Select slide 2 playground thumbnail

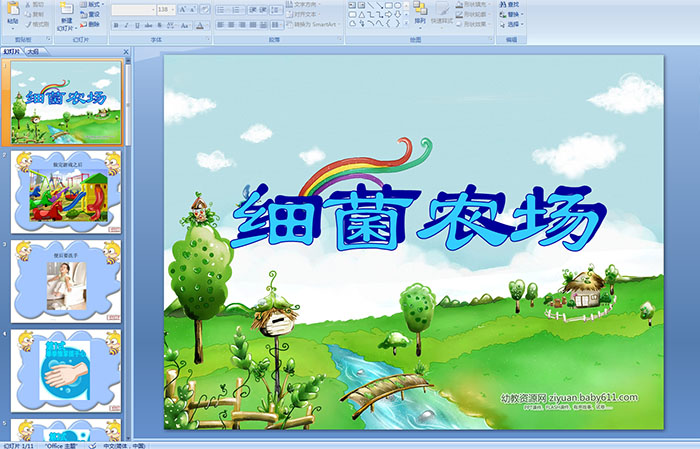click(x=66, y=192)
